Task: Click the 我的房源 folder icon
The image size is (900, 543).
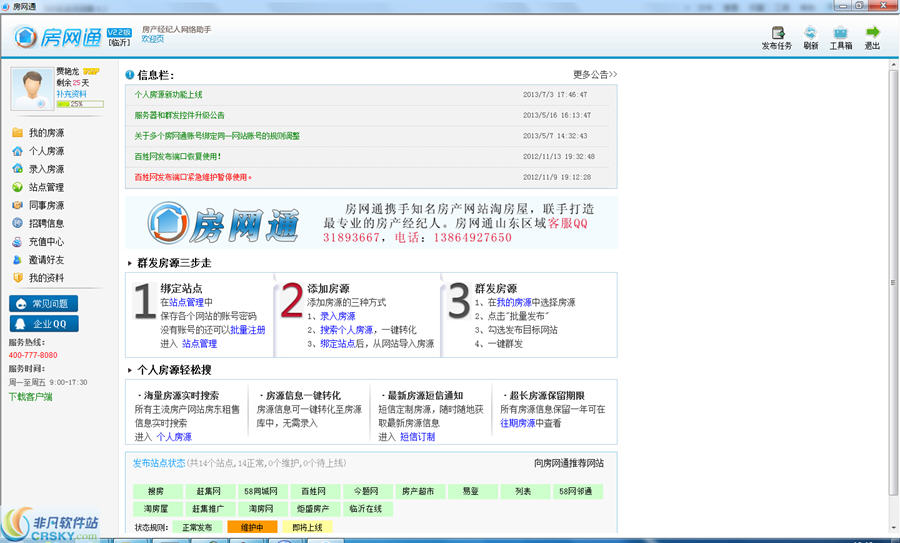Action: (17, 133)
